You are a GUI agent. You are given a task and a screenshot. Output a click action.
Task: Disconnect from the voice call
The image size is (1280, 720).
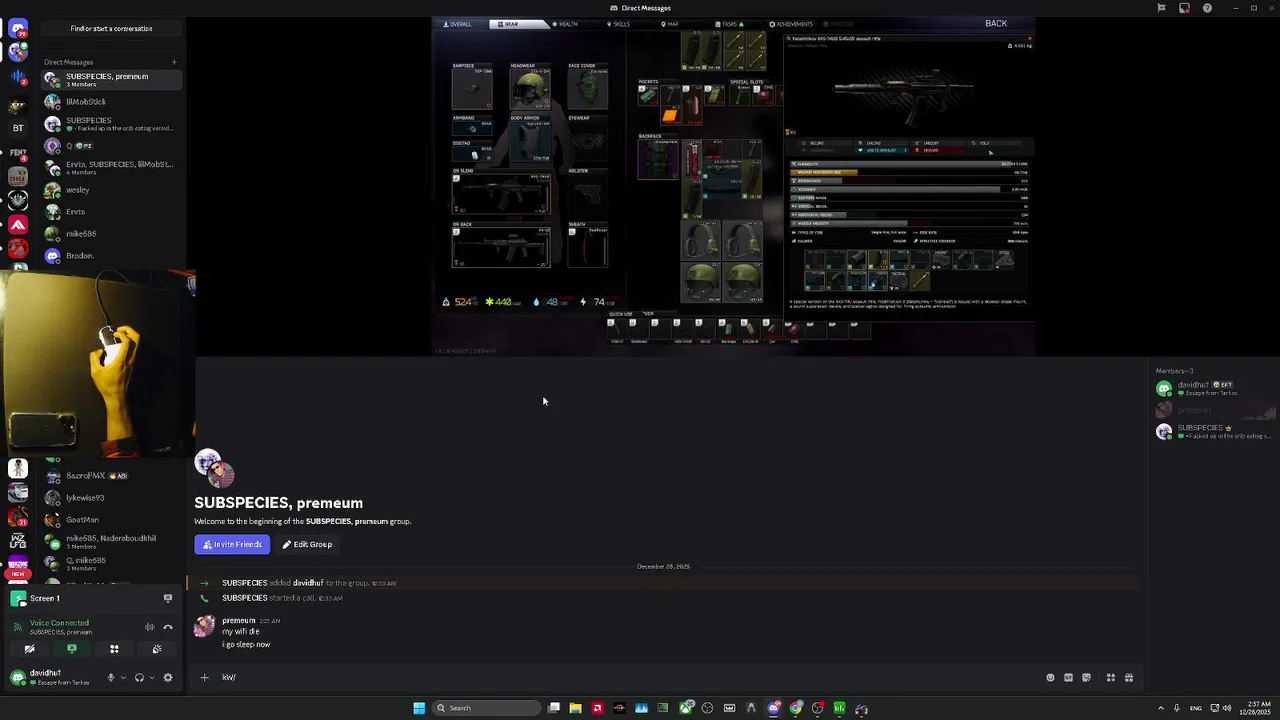click(x=168, y=627)
